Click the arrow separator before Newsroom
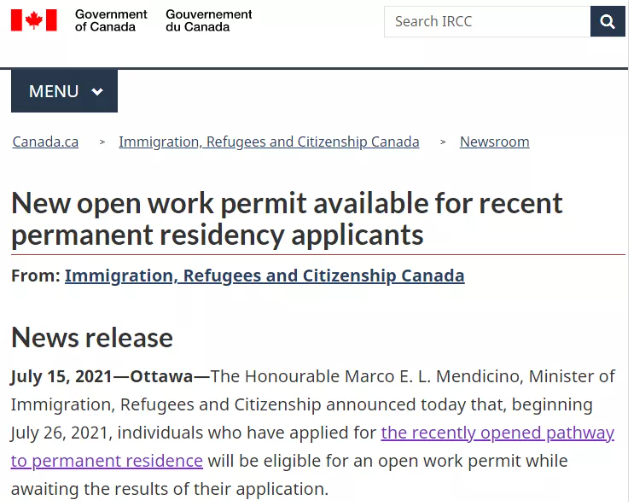 [443, 143]
